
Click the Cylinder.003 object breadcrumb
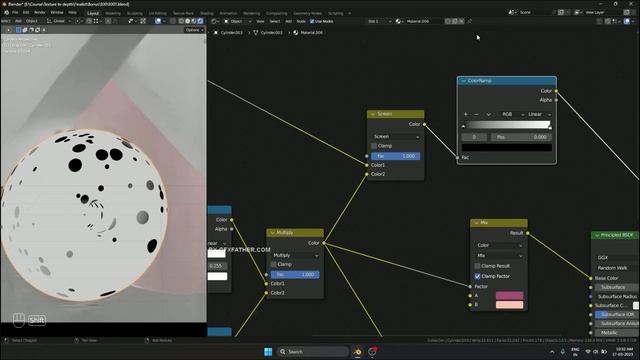tap(228, 32)
